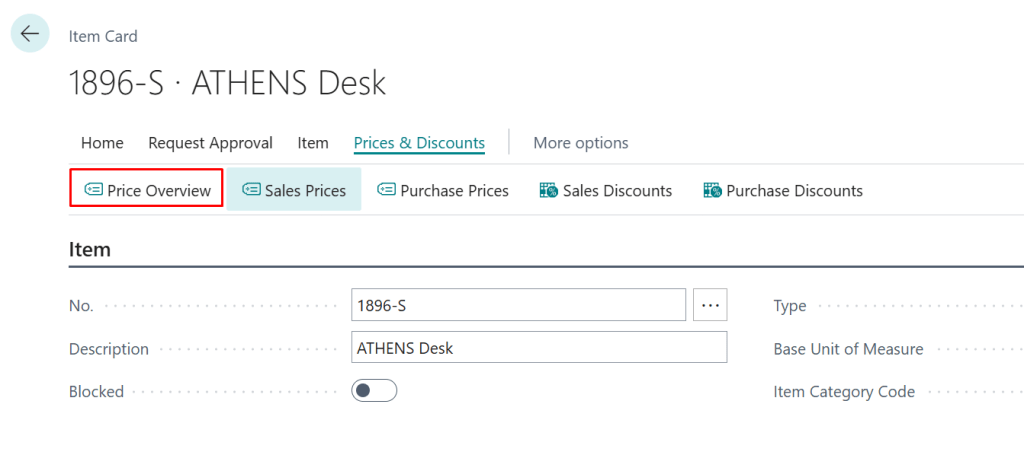Collapse the Item section header
Screen dimensions: 1024x455
tap(90, 249)
